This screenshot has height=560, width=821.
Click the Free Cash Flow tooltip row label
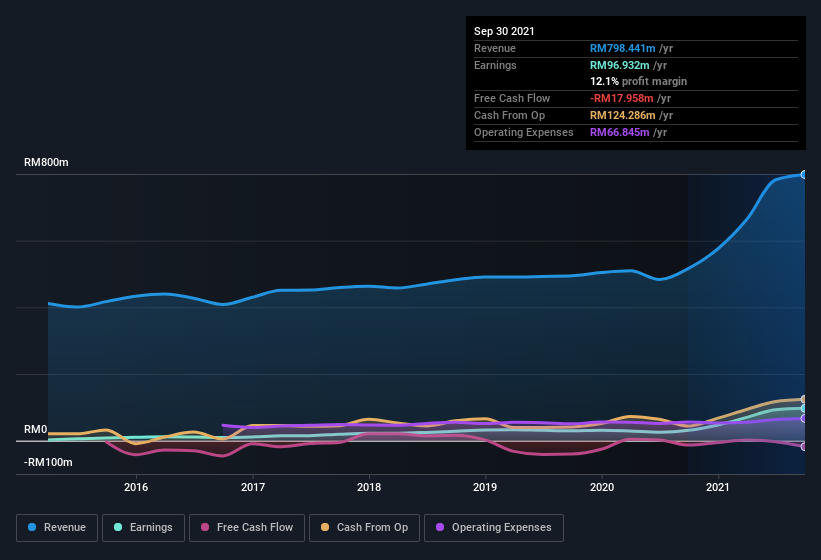512,98
